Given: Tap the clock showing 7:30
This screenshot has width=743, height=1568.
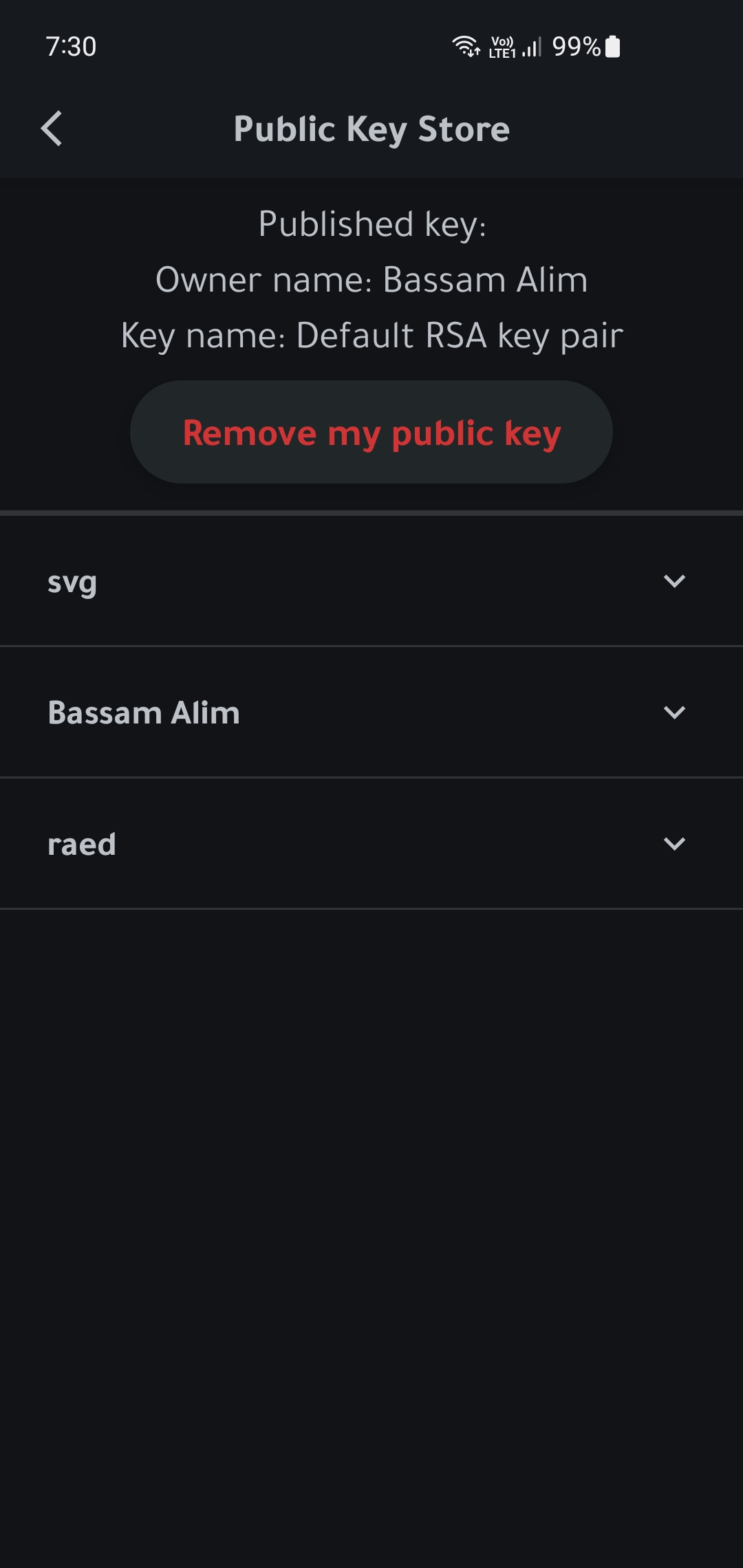Looking at the screenshot, I should coord(69,47).
